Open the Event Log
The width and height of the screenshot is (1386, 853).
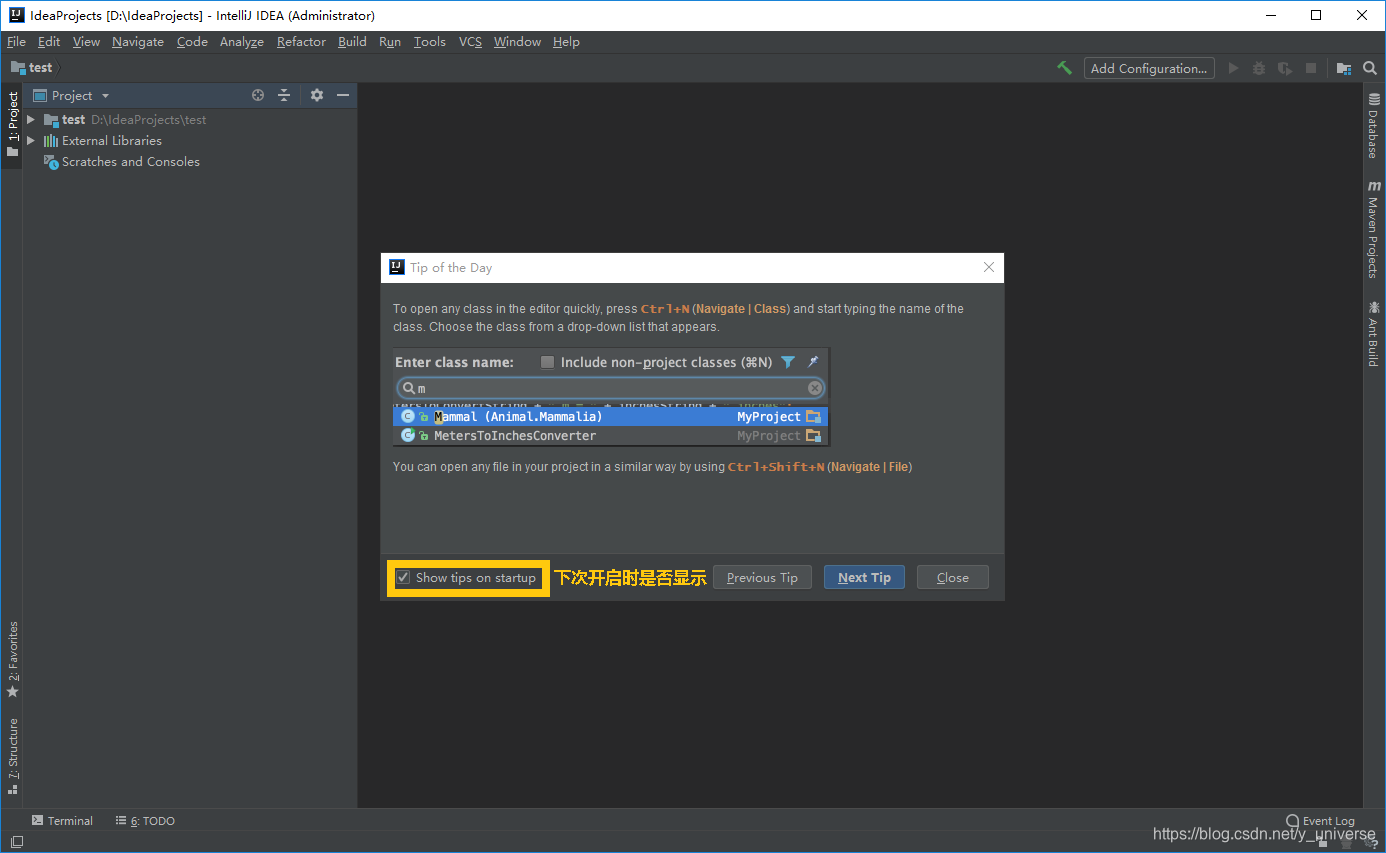[1320, 821]
